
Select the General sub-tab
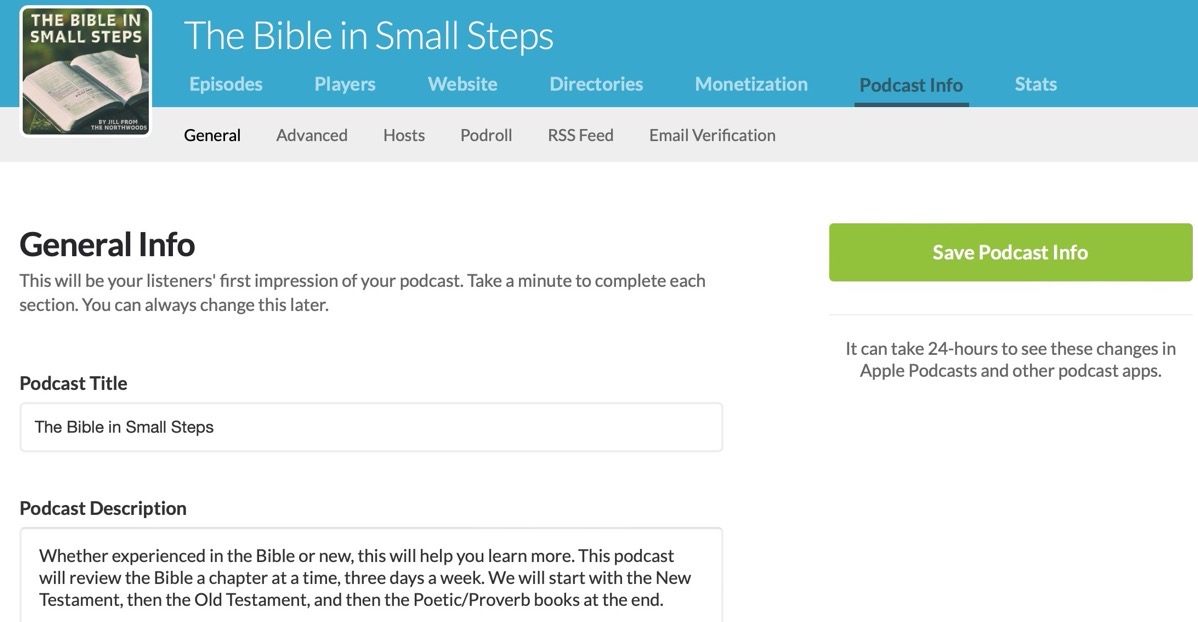(x=212, y=135)
